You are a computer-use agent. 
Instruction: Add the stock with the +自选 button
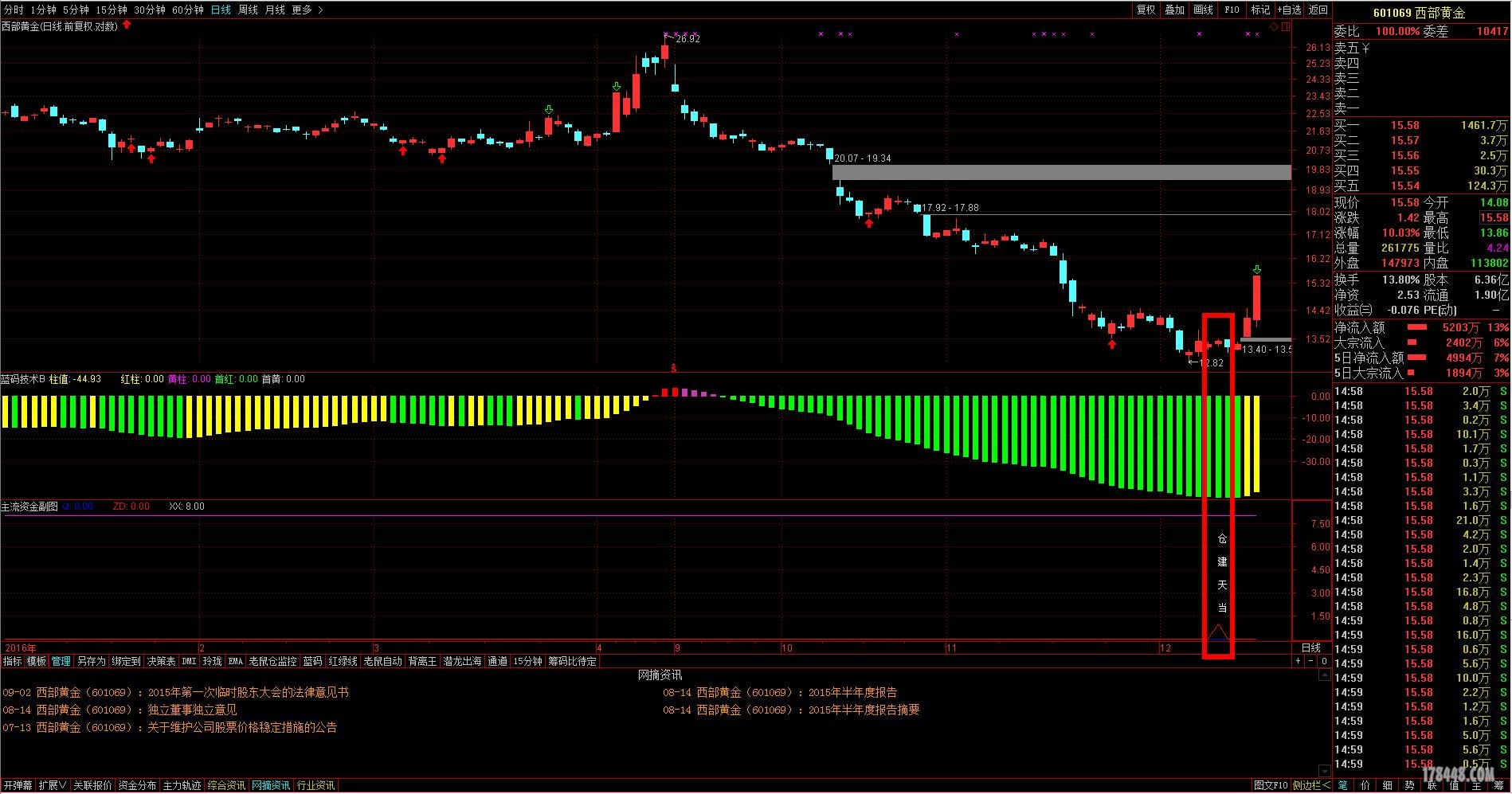coord(1290,10)
